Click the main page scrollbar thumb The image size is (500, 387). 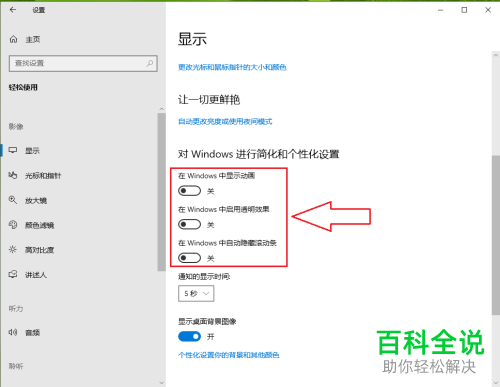496,235
